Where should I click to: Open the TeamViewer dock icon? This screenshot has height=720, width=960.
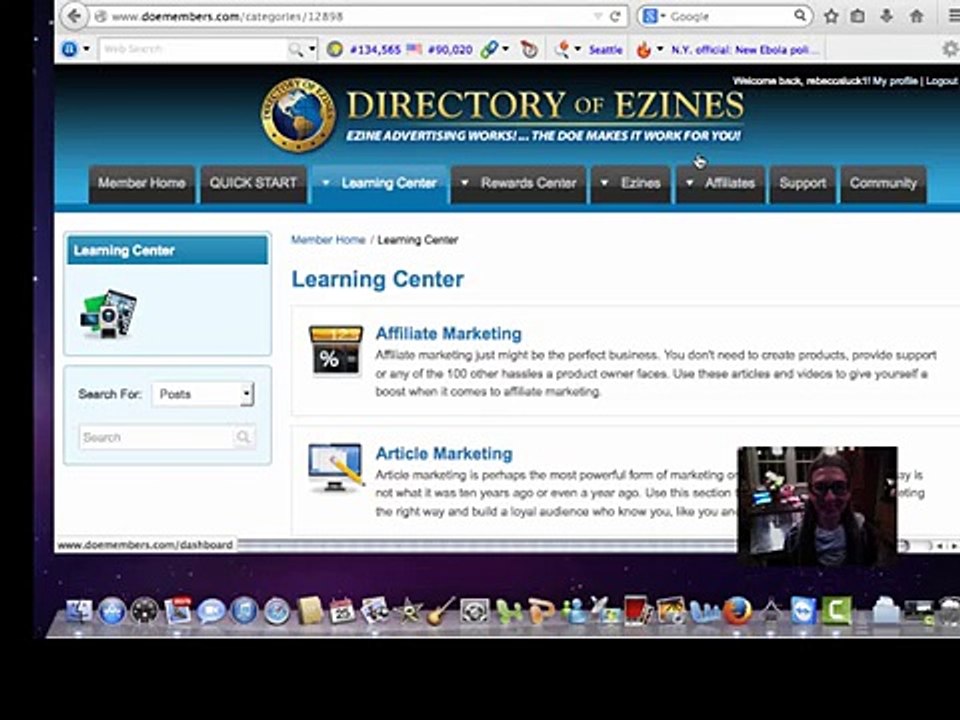click(803, 610)
